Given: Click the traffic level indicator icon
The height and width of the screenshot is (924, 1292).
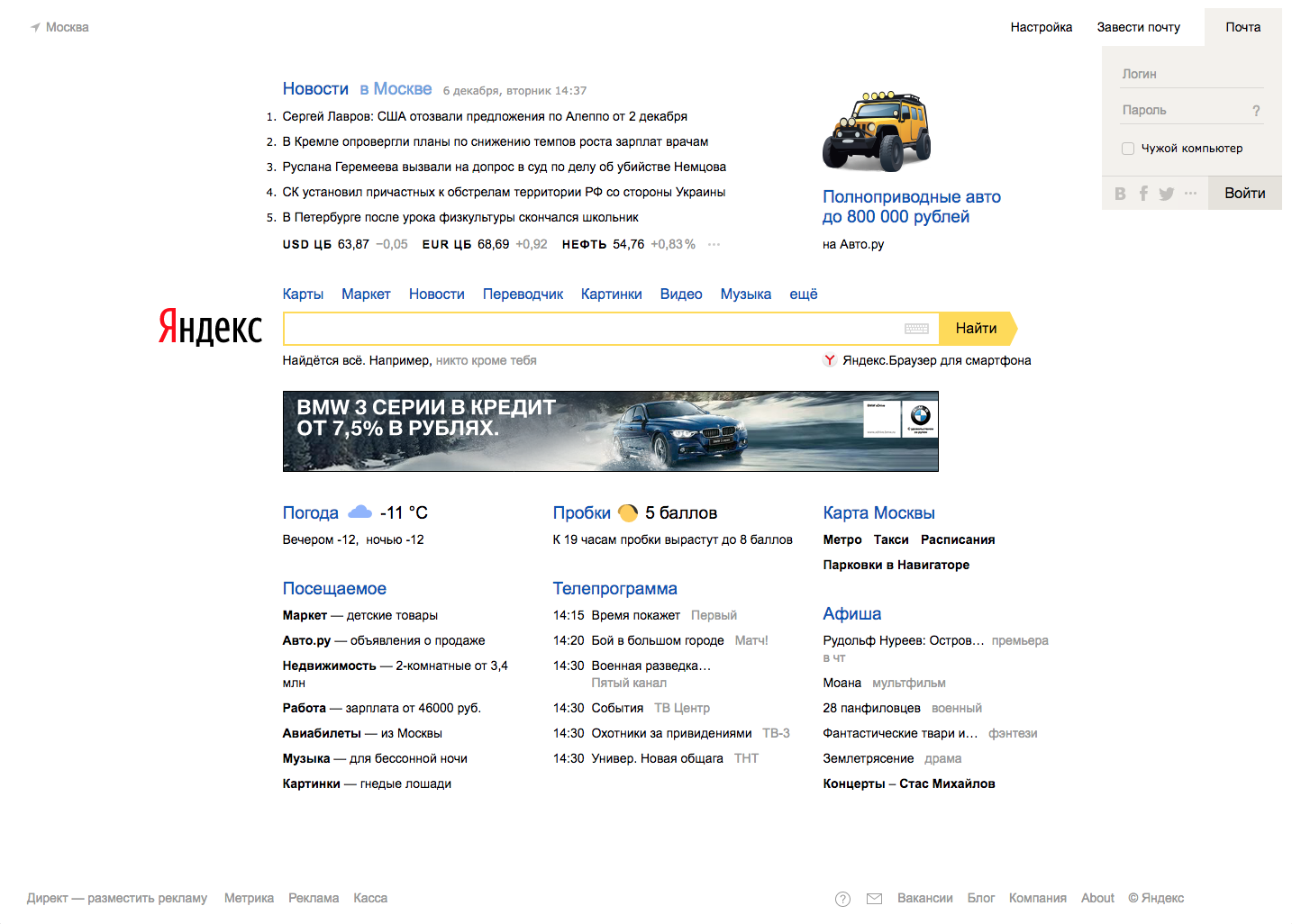Looking at the screenshot, I should click(x=628, y=513).
